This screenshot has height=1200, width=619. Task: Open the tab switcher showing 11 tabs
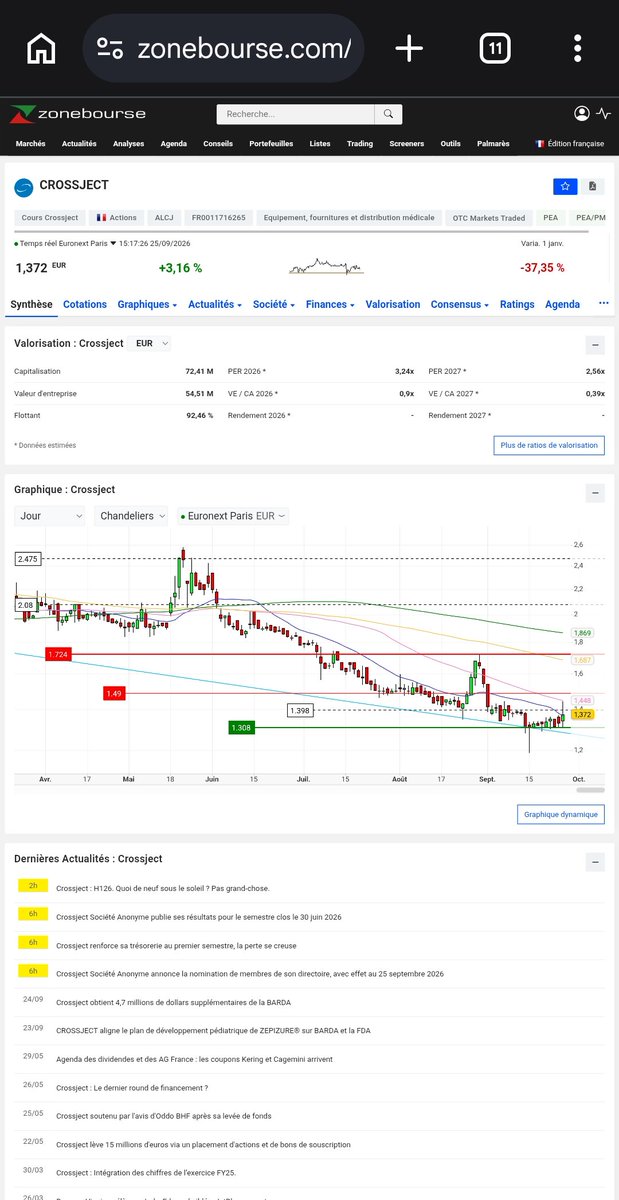pyautogui.click(x=495, y=47)
